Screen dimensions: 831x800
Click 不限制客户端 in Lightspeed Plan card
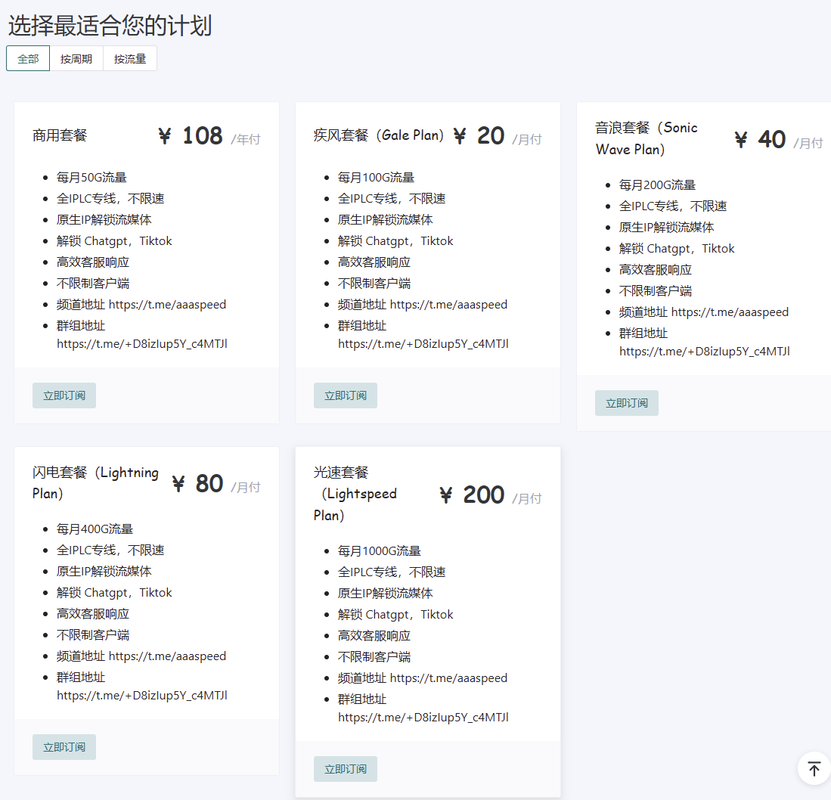coord(374,657)
